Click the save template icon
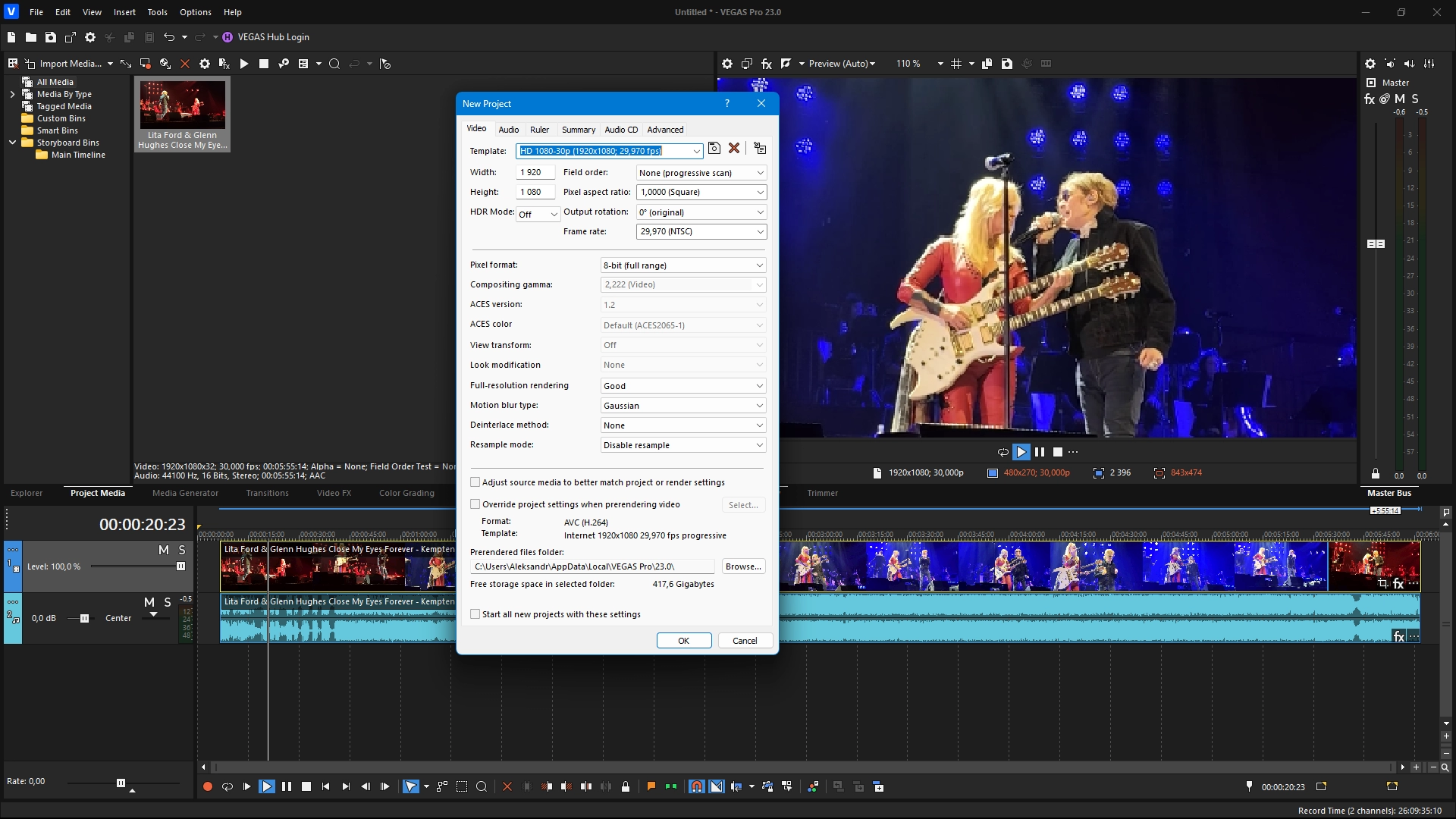This screenshot has height=819, width=1456. (714, 149)
